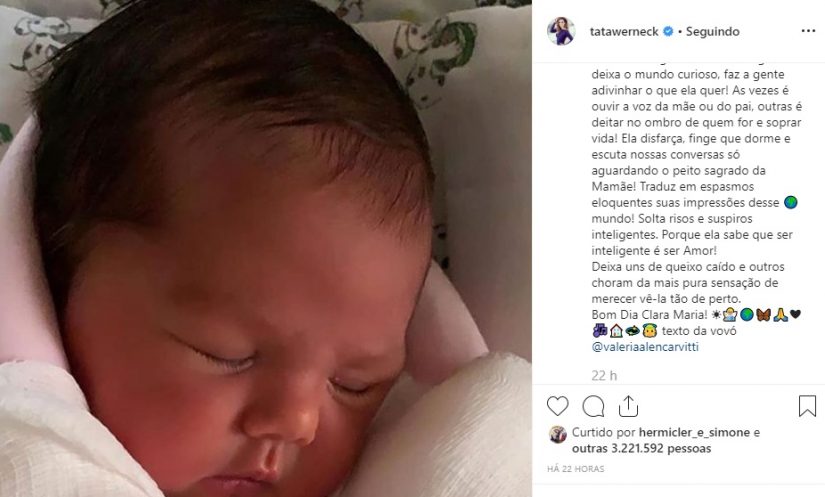Click the baby photo in the post
The image size is (825, 497).
pyautogui.click(x=266, y=248)
